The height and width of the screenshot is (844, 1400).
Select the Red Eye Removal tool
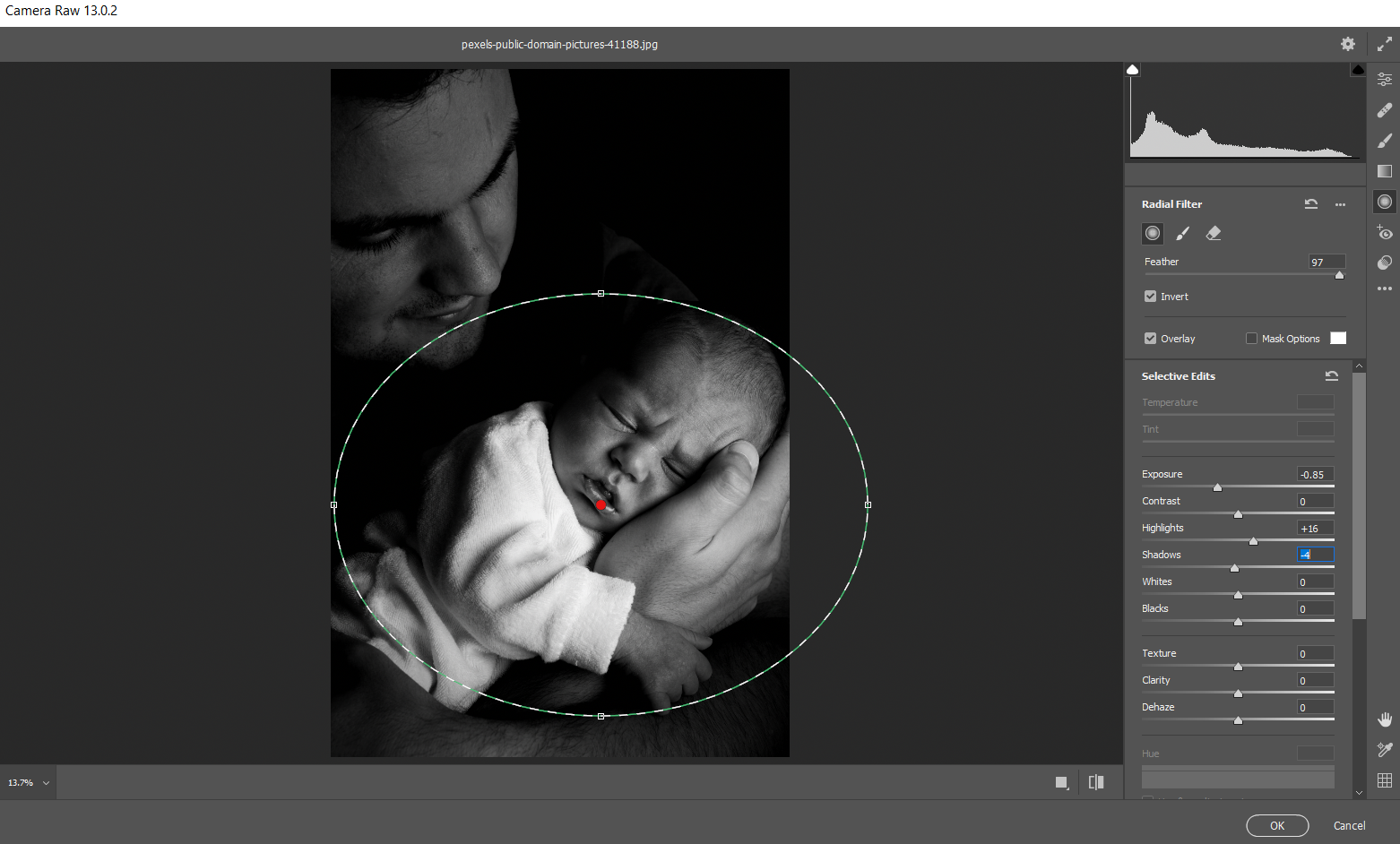coord(1385,232)
